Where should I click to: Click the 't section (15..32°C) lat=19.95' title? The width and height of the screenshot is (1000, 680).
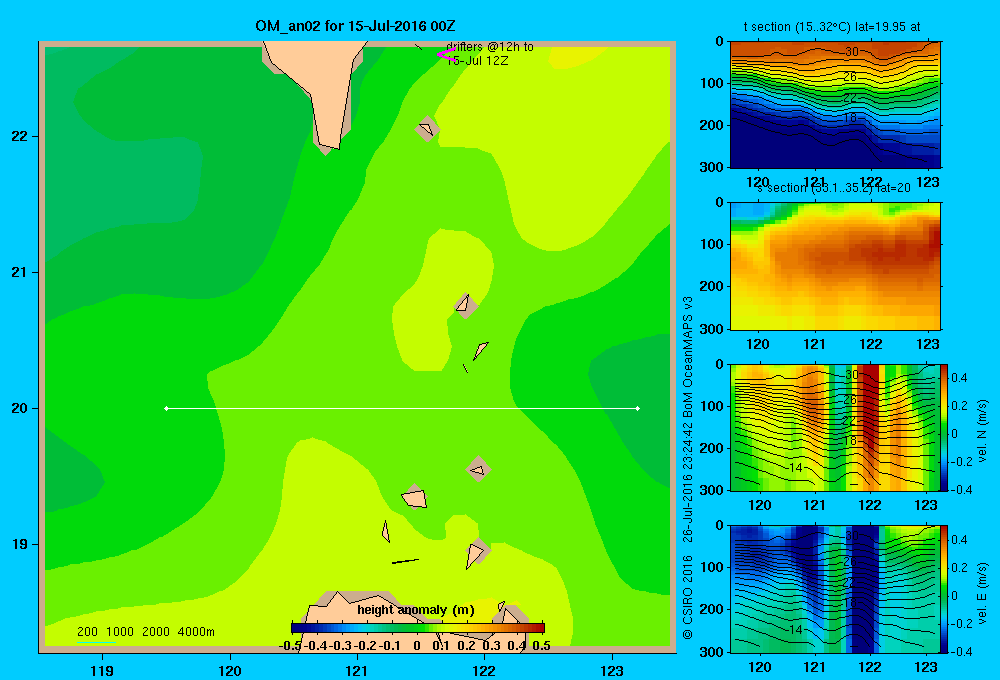pyautogui.click(x=832, y=27)
